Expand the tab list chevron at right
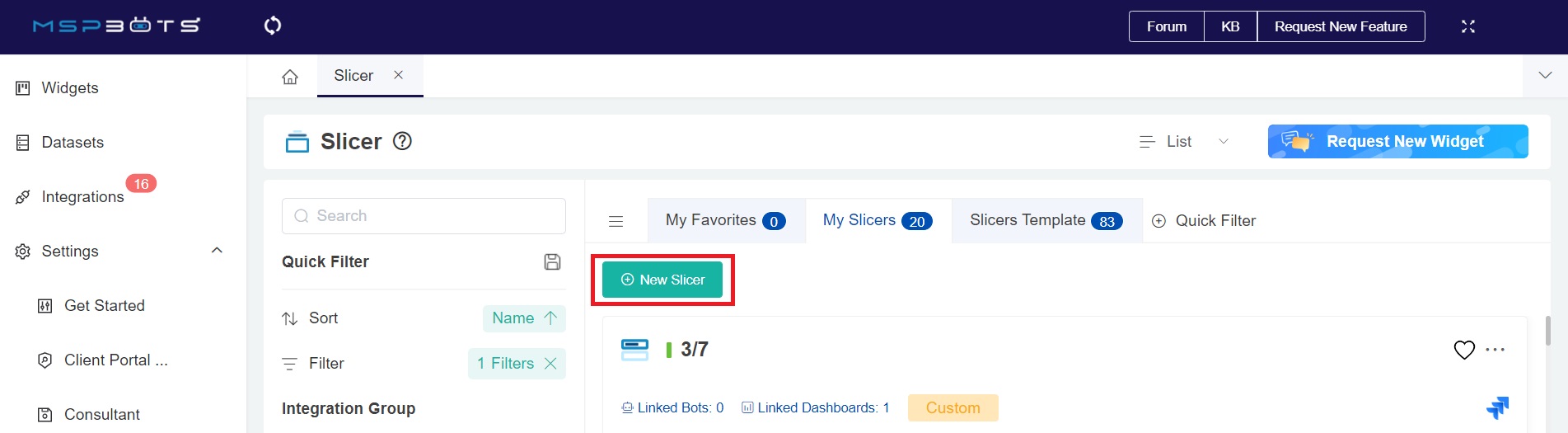 click(x=1545, y=76)
